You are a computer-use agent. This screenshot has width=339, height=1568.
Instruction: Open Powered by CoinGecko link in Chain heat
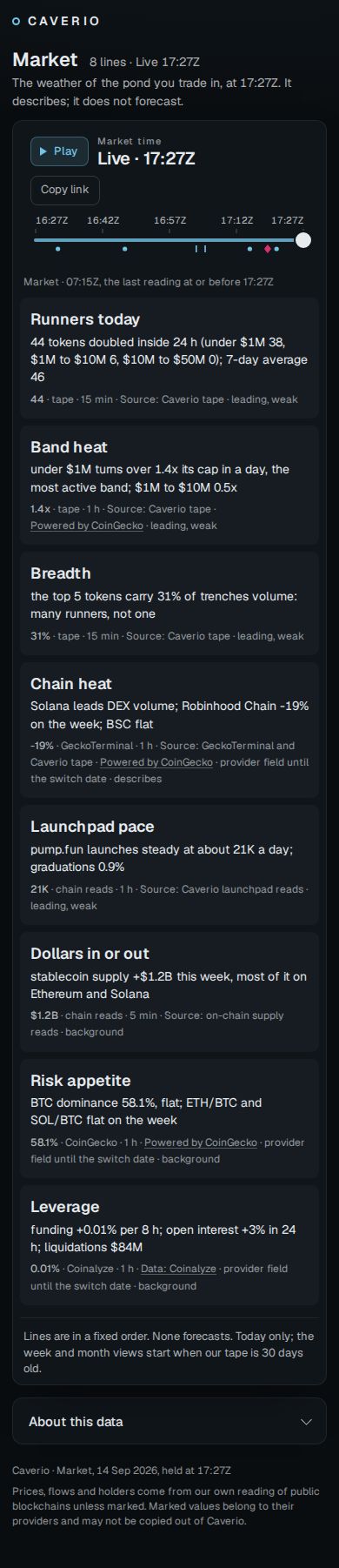pyautogui.click(x=156, y=762)
